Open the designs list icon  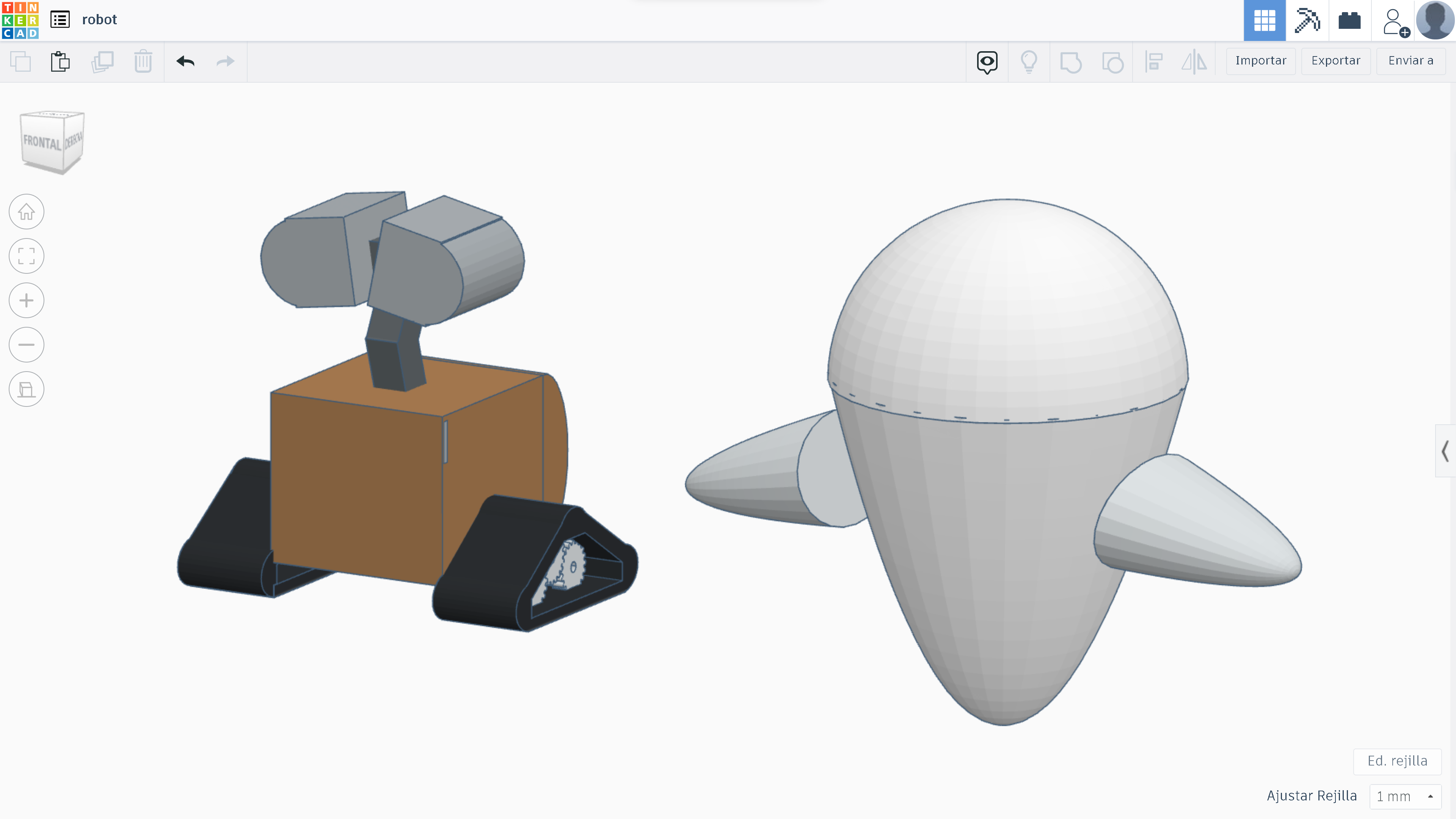coord(60,20)
